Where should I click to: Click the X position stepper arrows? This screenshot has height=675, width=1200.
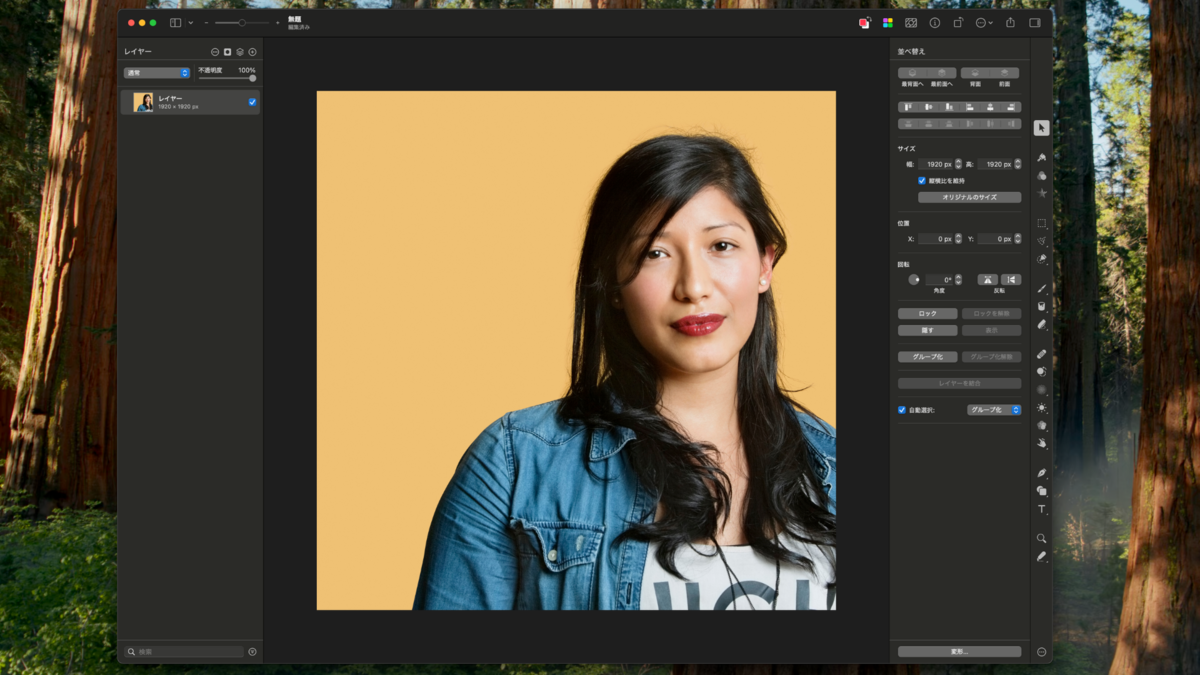(x=958, y=239)
